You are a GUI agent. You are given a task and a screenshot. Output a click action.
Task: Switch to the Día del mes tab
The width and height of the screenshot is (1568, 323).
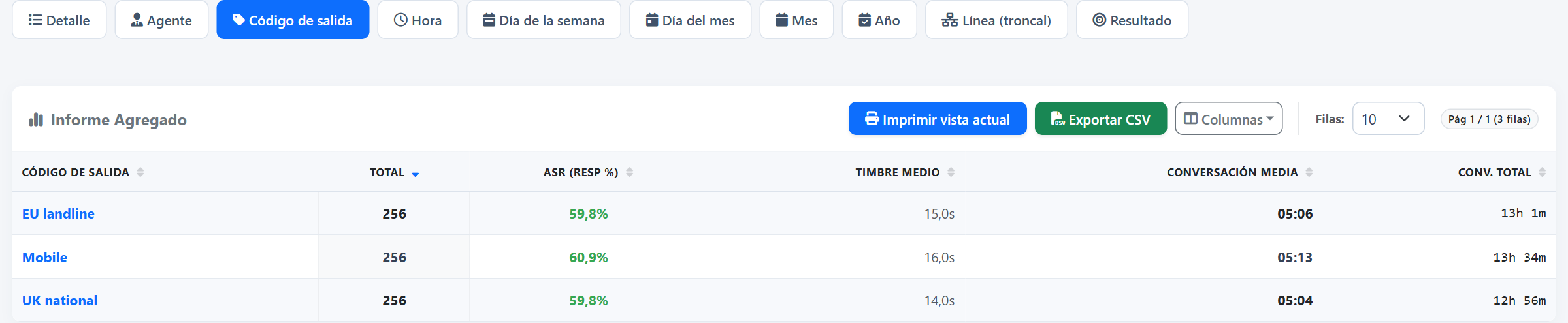click(x=690, y=20)
